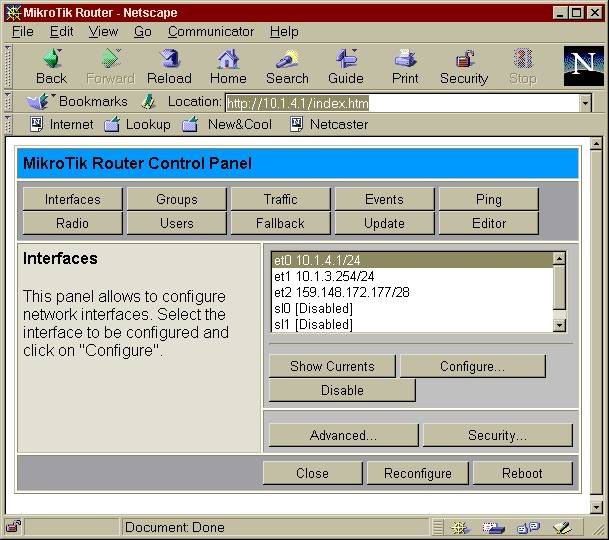Select interface et0 10.1.4.1/24
The width and height of the screenshot is (609, 540).
coord(412,260)
